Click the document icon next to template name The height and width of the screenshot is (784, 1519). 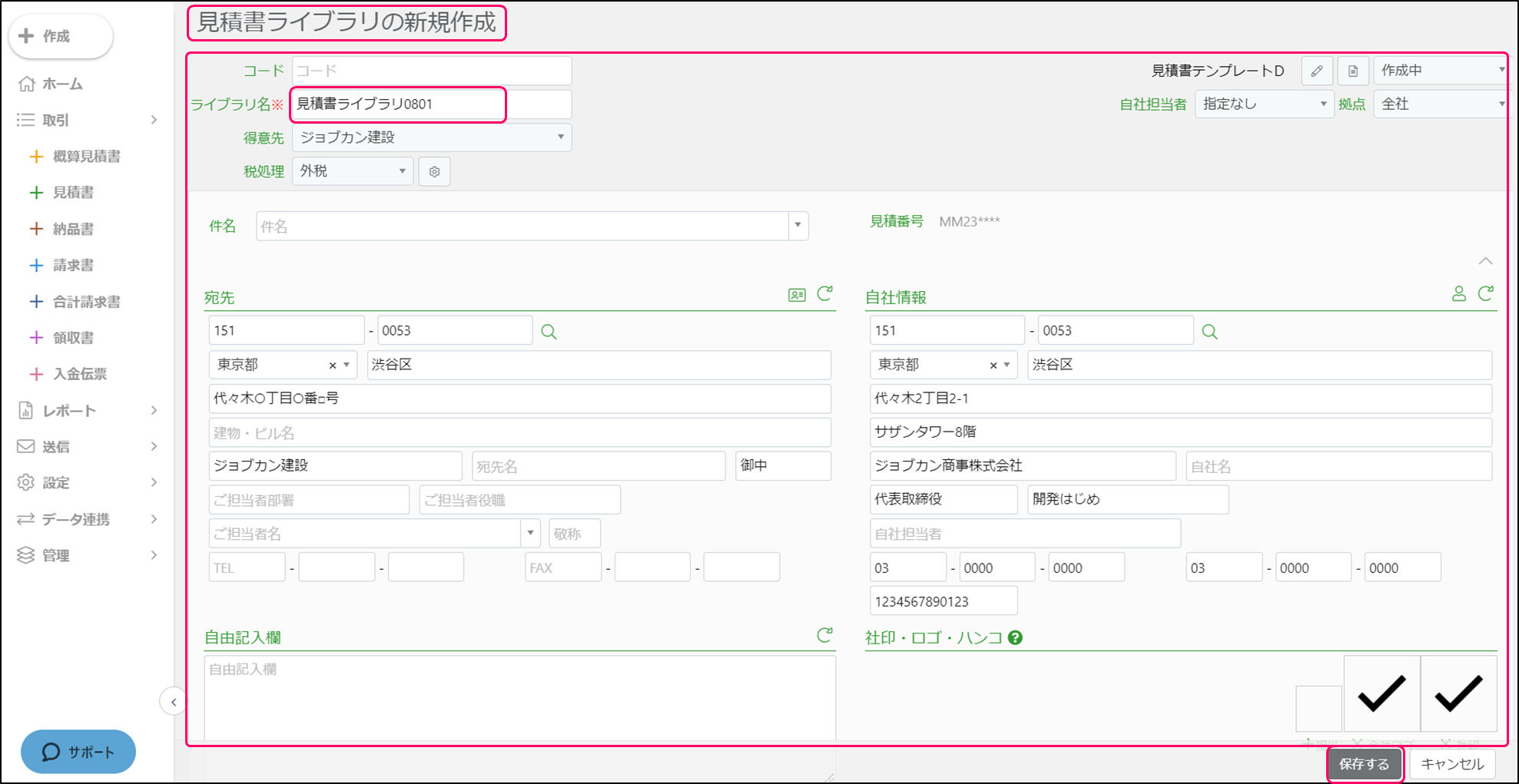pyautogui.click(x=1352, y=71)
